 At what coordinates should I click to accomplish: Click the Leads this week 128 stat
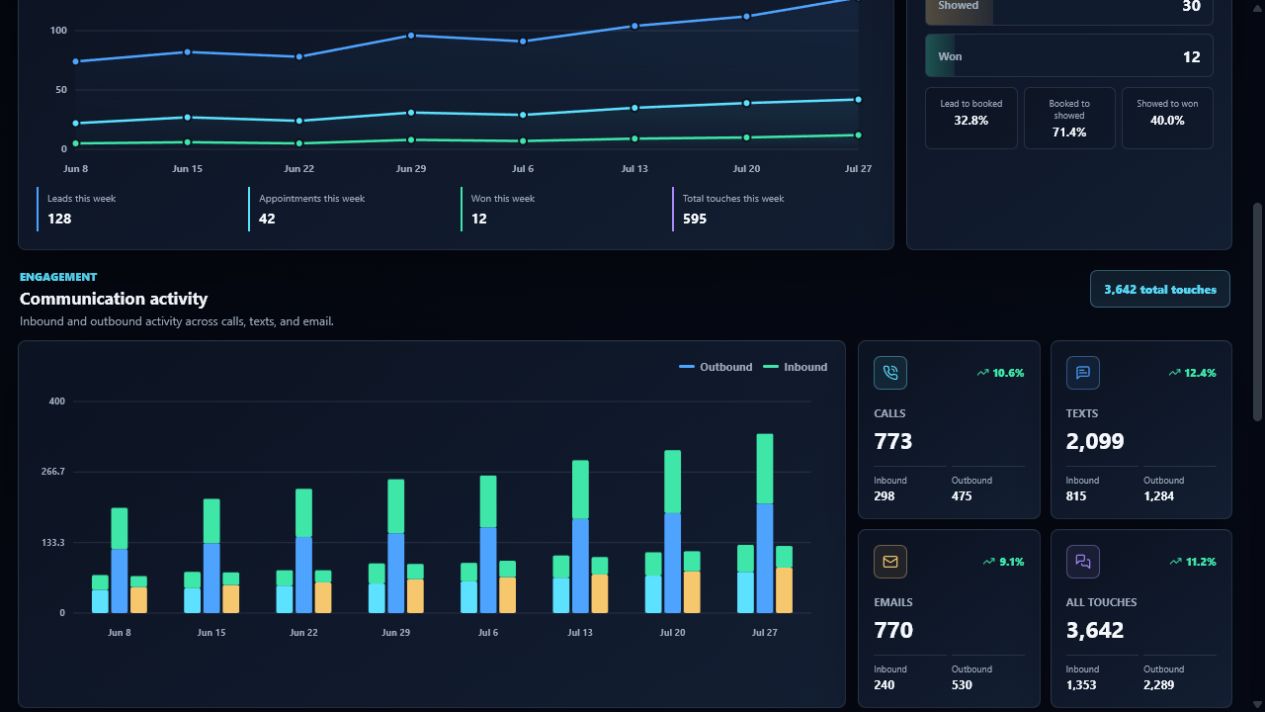pyautogui.click(x=138, y=209)
